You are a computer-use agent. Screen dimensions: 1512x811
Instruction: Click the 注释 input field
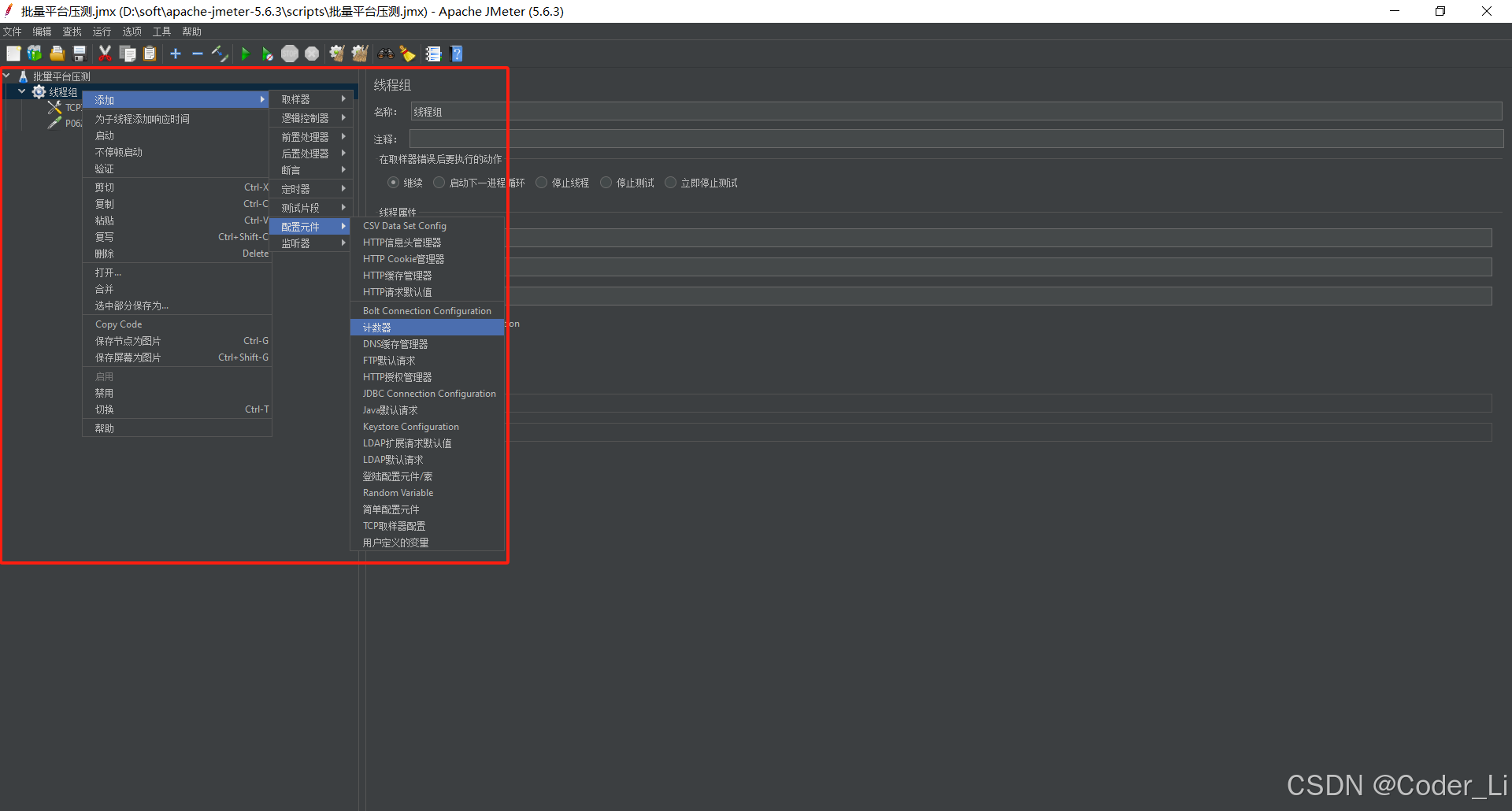956,139
